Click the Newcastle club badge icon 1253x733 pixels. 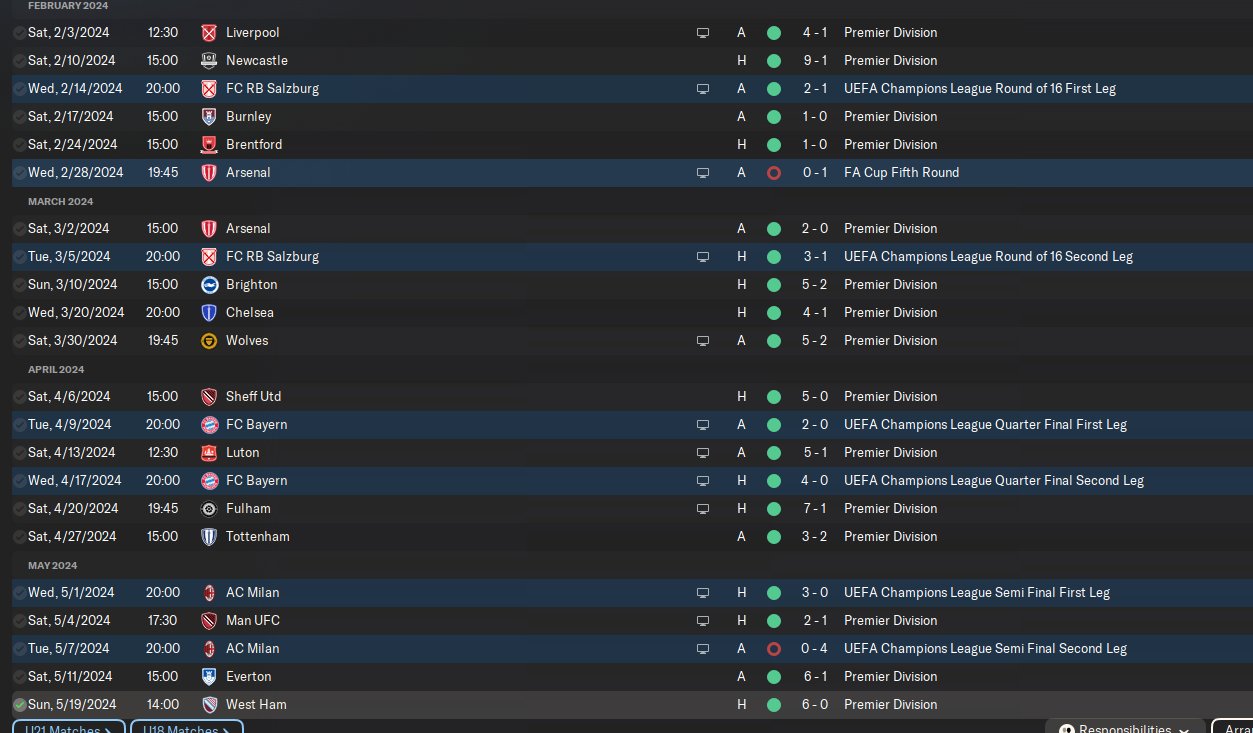click(209, 61)
